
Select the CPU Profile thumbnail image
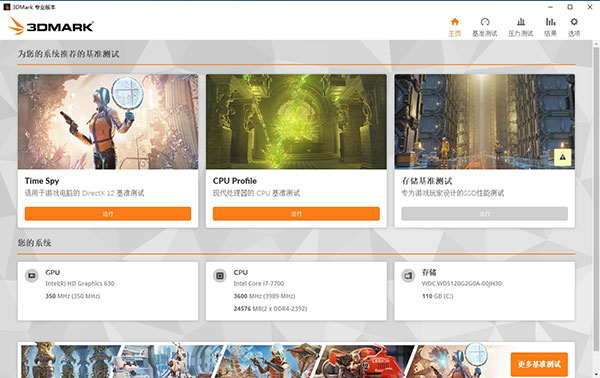tap(296, 122)
